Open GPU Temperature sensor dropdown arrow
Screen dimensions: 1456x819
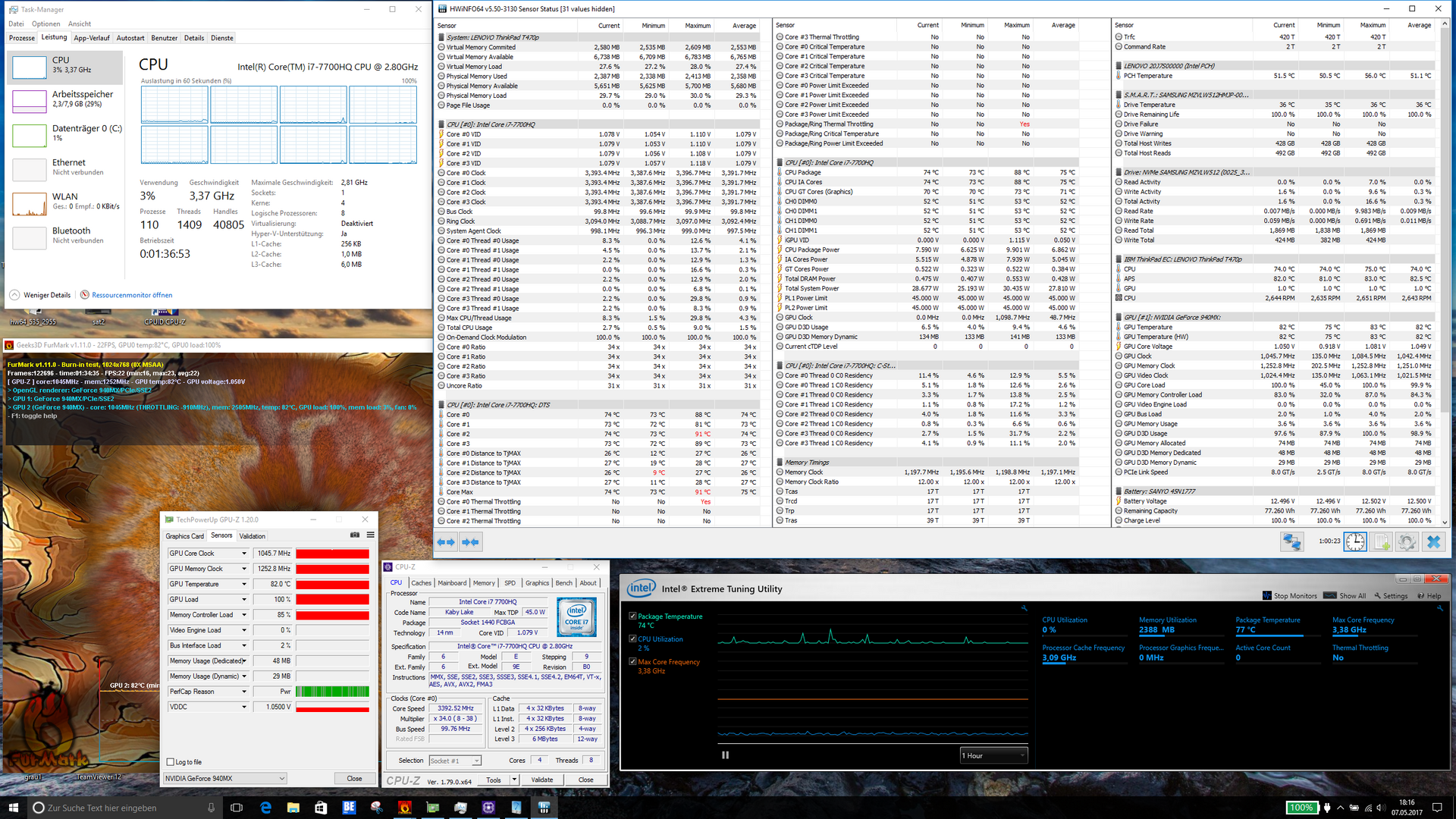point(244,585)
